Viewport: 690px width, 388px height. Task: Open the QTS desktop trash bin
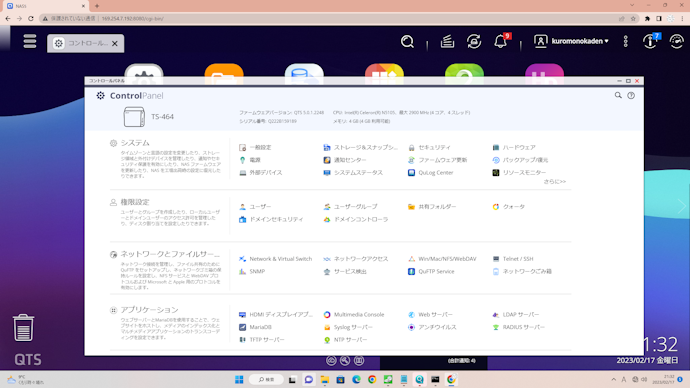23,328
